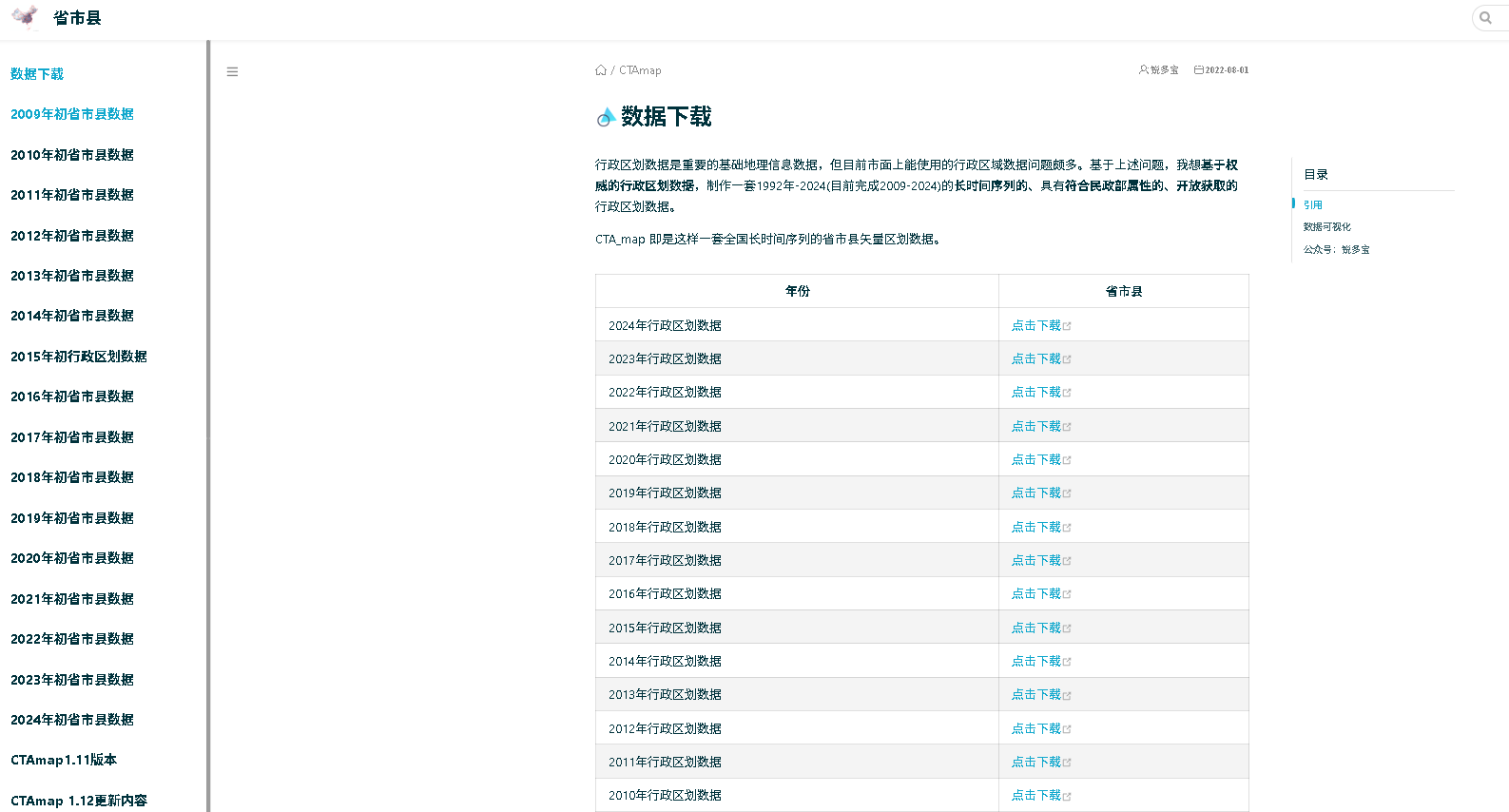Click the icon beside 数据下载 heading
This screenshot has height=812, width=1509.
pyautogui.click(x=606, y=117)
